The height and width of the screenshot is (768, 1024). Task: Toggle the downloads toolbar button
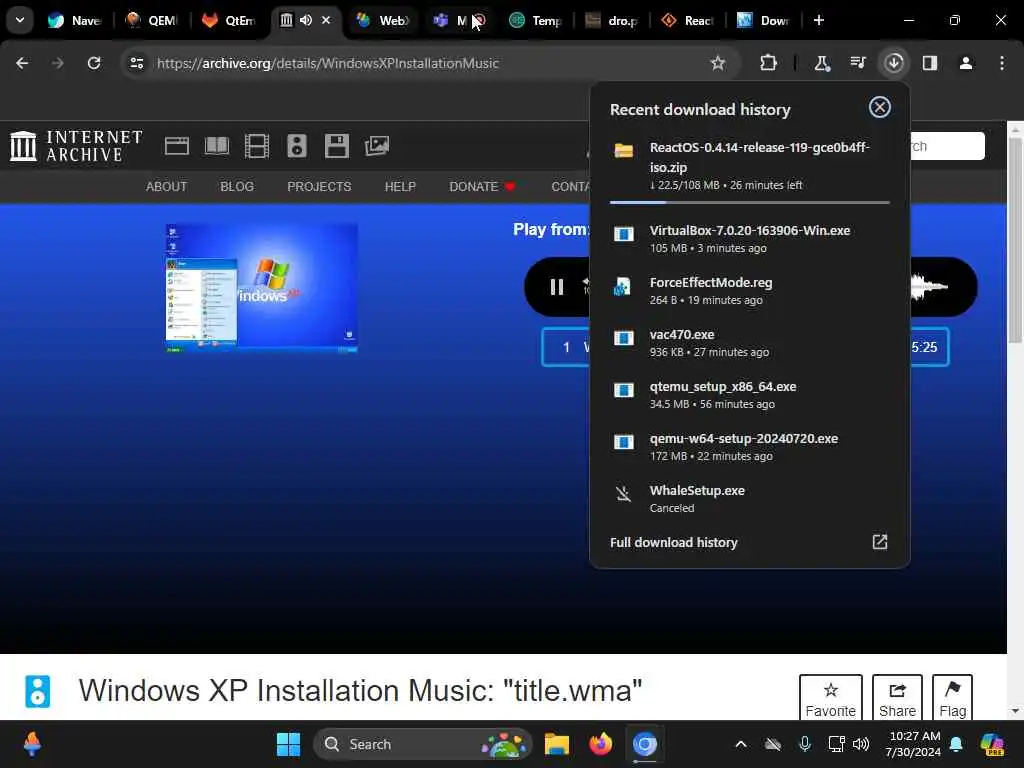point(893,63)
